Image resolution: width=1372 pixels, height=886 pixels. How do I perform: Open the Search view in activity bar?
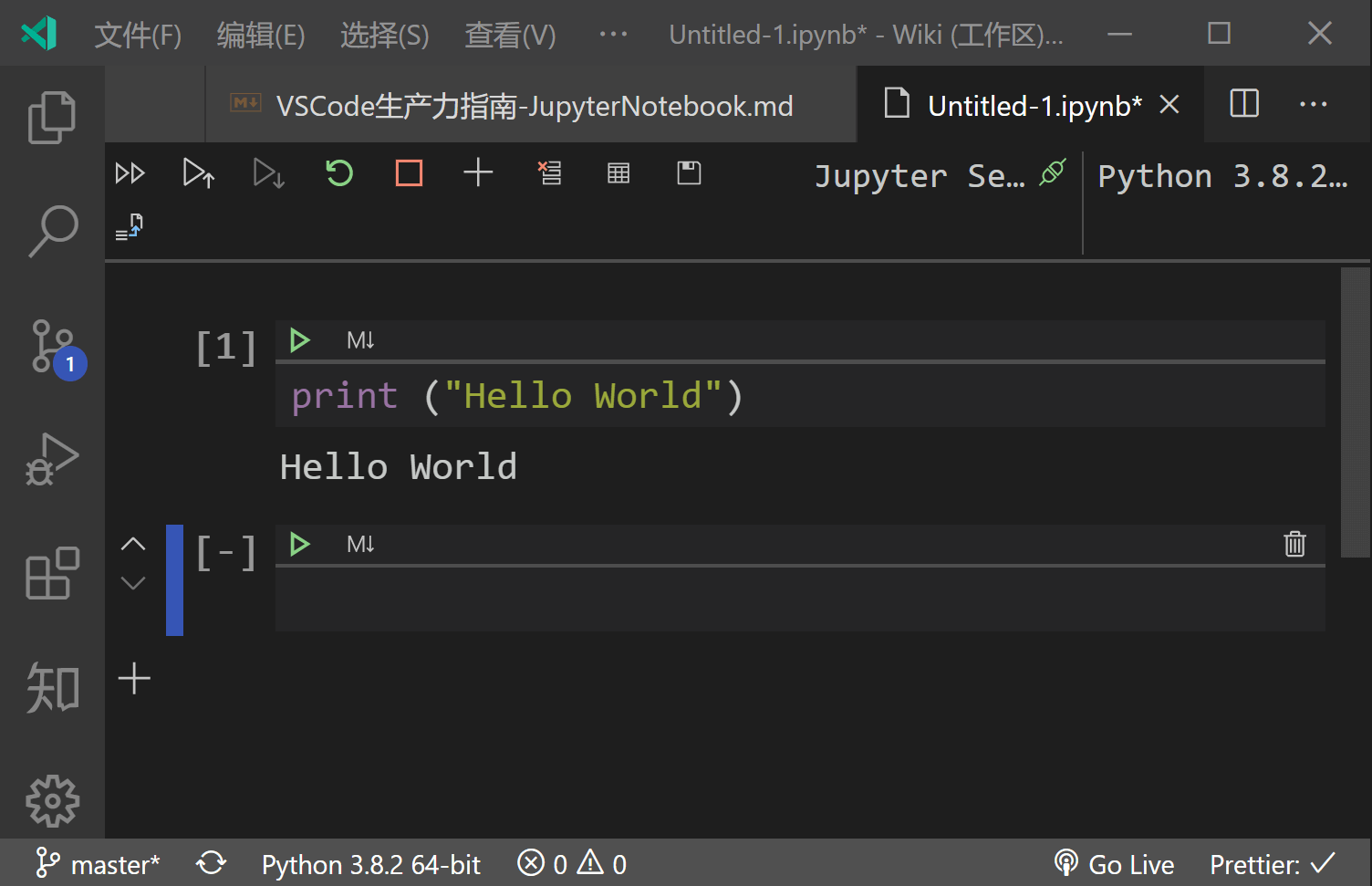[x=52, y=231]
